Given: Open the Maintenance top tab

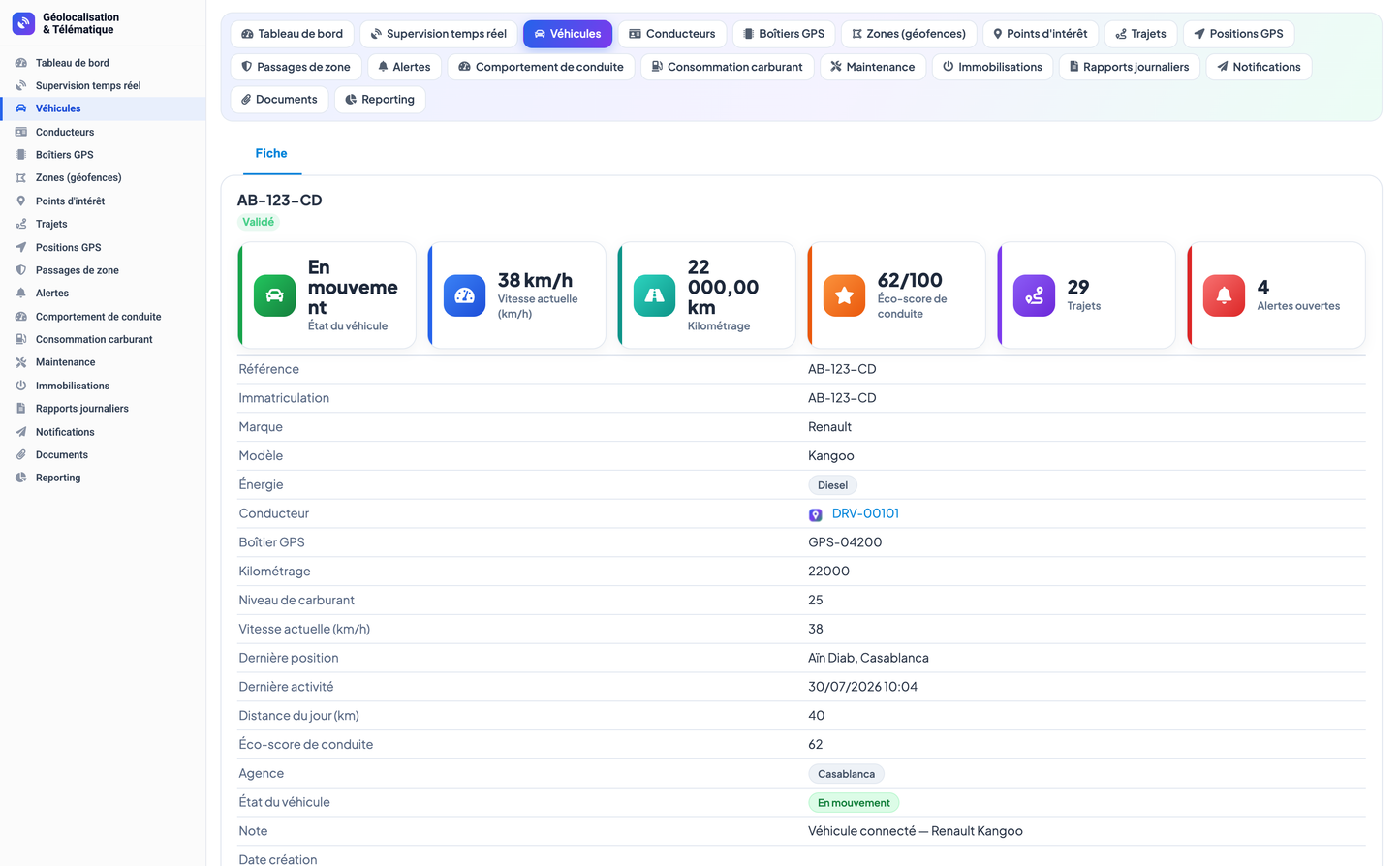Looking at the screenshot, I should tap(873, 67).
